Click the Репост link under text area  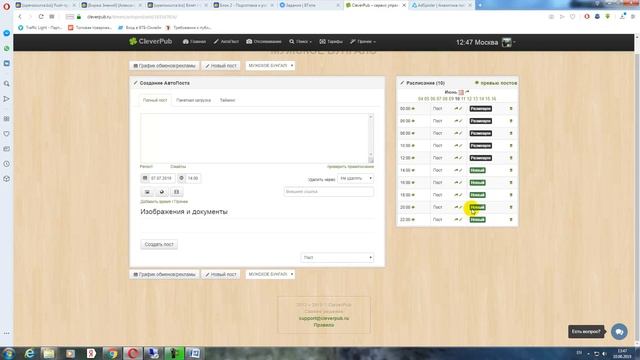click(146, 167)
